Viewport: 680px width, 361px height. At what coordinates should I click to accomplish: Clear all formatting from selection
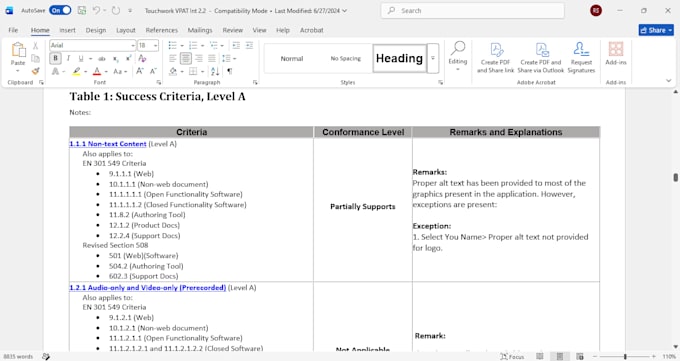coord(142,58)
